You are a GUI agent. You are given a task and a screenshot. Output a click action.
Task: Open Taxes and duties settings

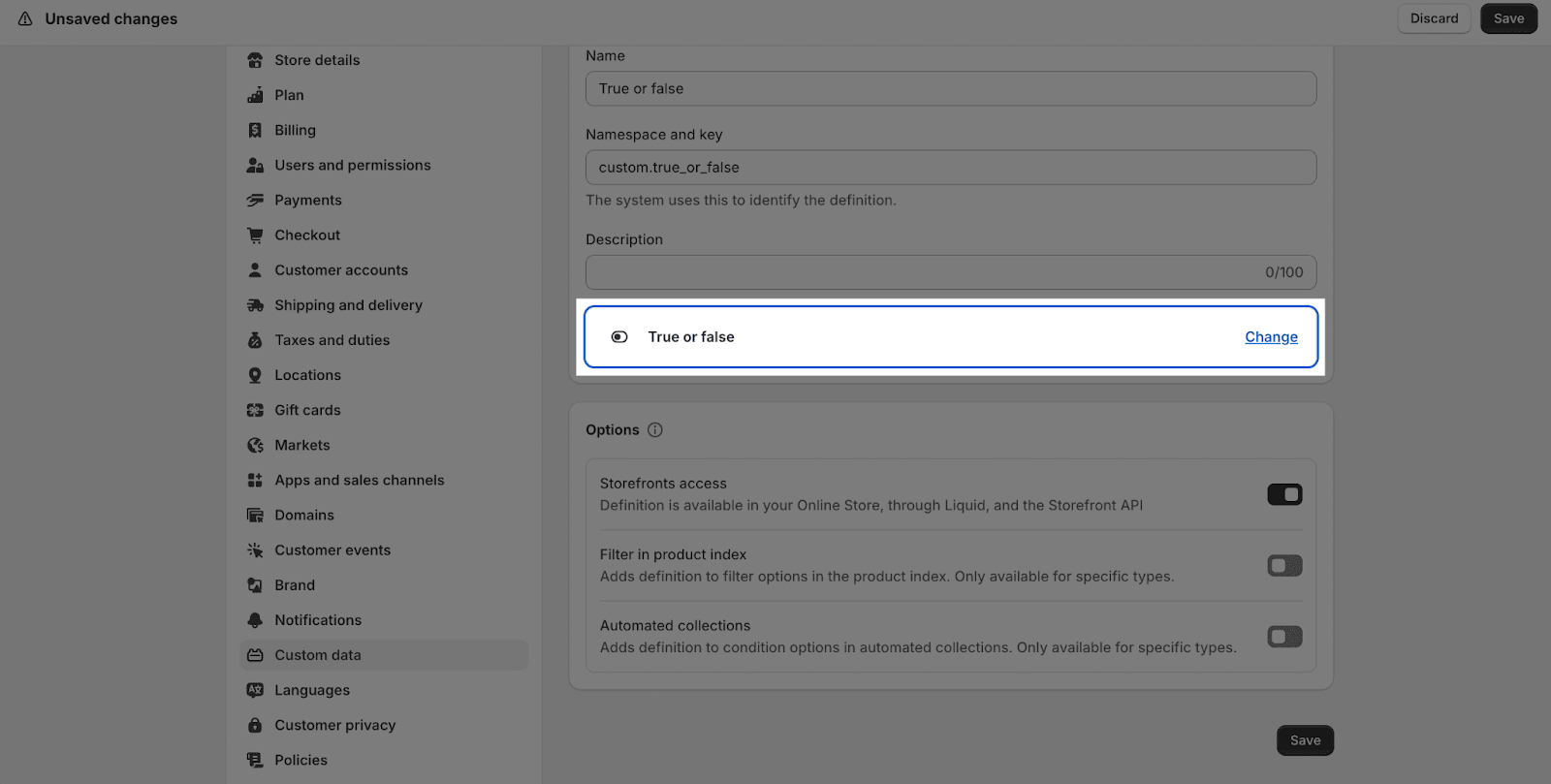click(384, 340)
